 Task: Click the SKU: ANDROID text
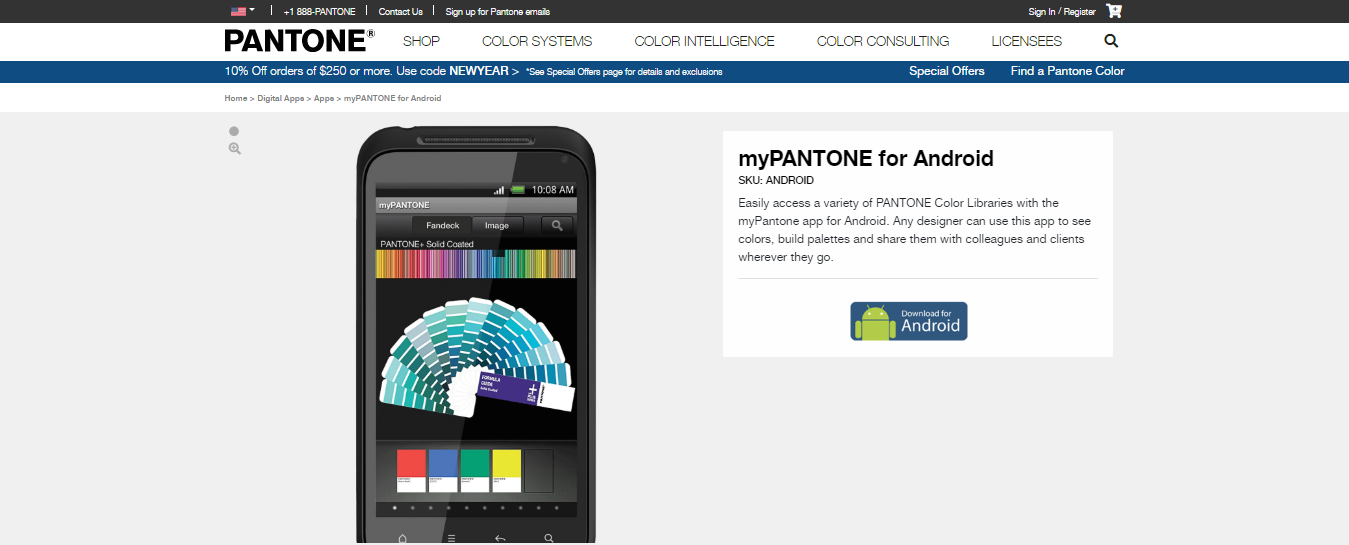point(776,181)
